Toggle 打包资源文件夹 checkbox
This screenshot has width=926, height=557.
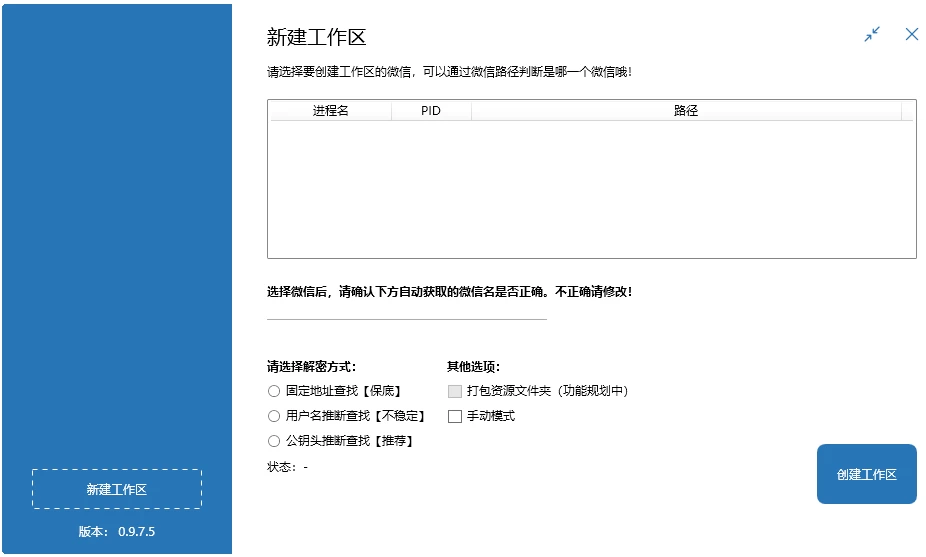pos(455,391)
